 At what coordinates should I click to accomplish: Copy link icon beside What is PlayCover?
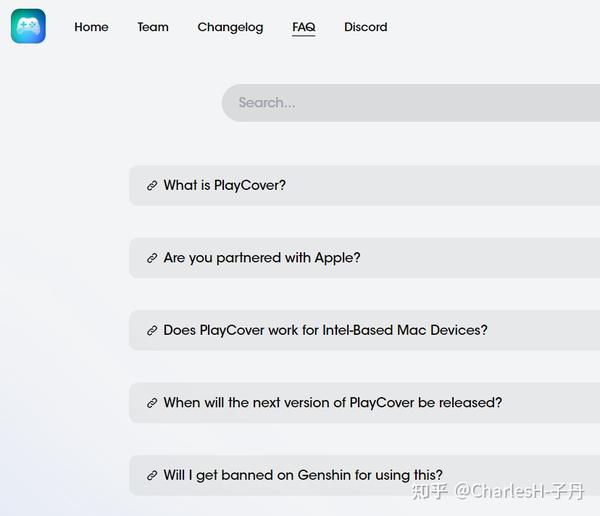[x=152, y=186]
